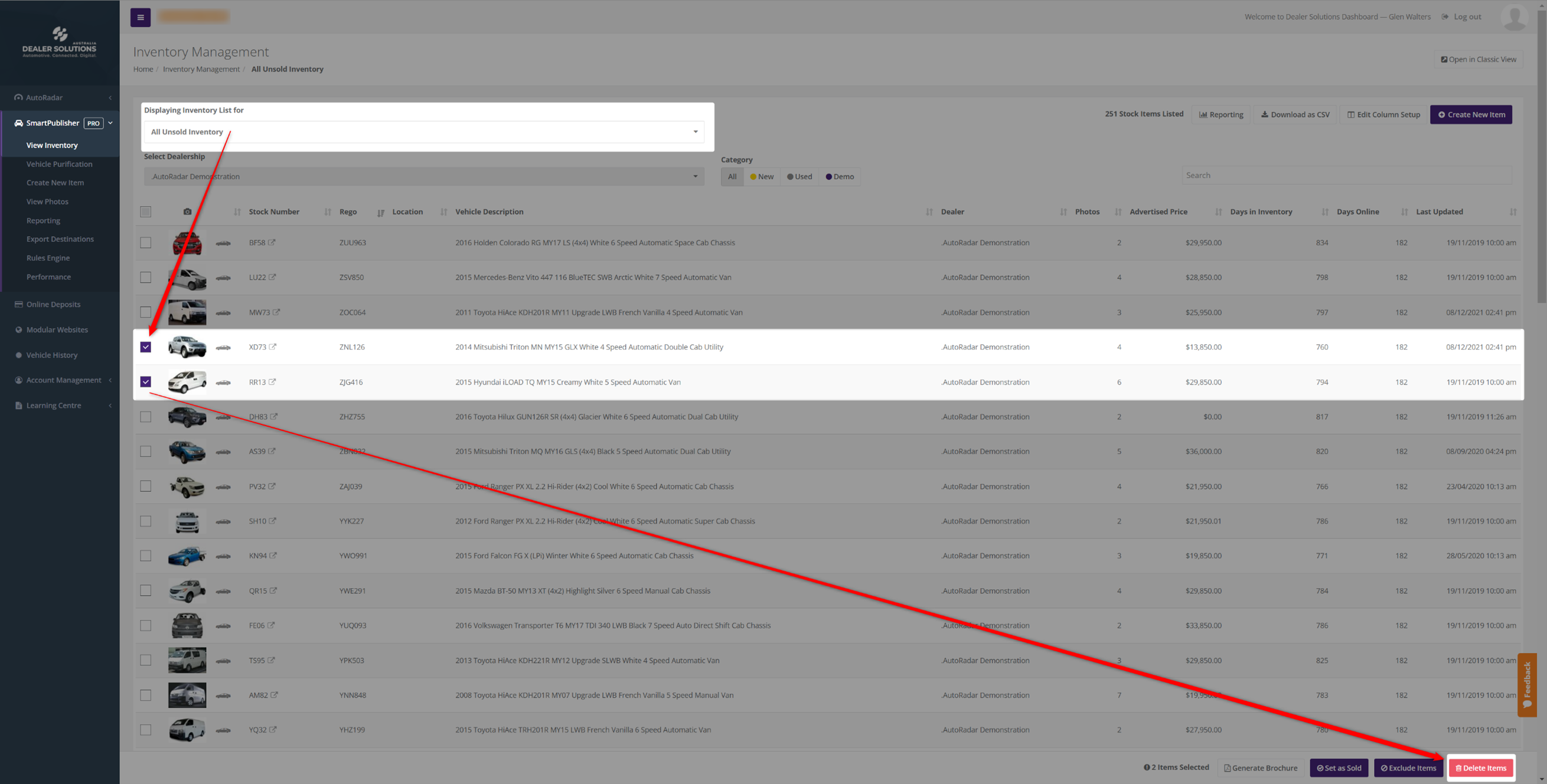Expand the Learning Centre section
Viewport: 1547px width, 784px height.
point(110,406)
